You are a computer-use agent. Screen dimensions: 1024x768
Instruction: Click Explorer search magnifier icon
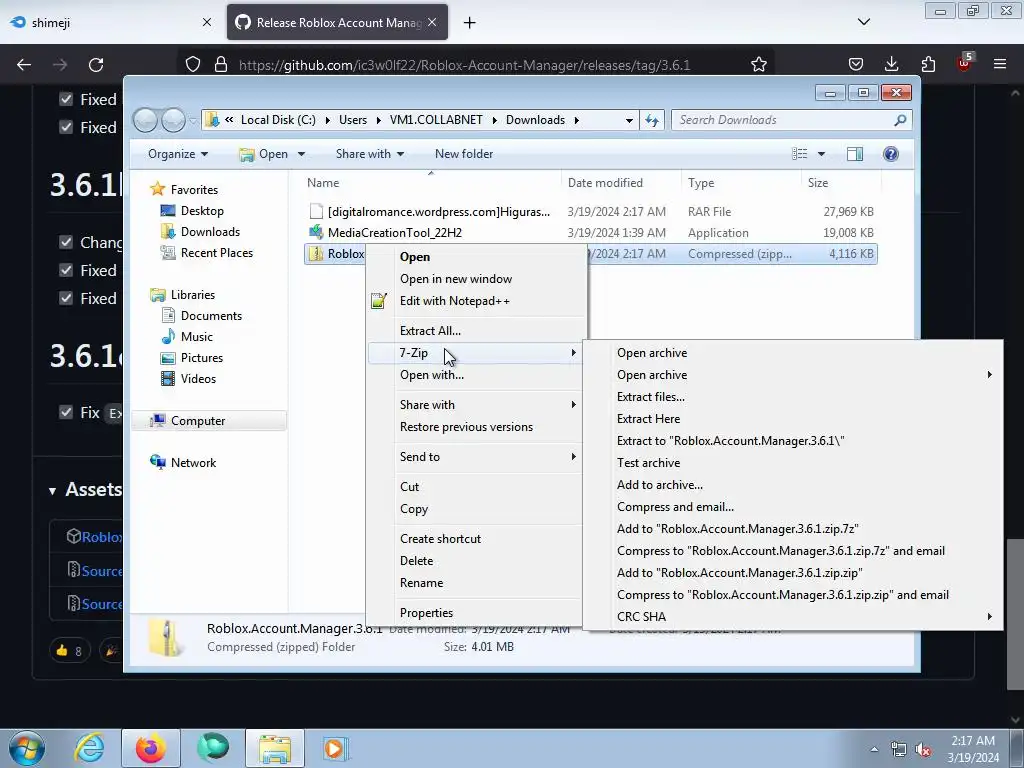coord(900,120)
